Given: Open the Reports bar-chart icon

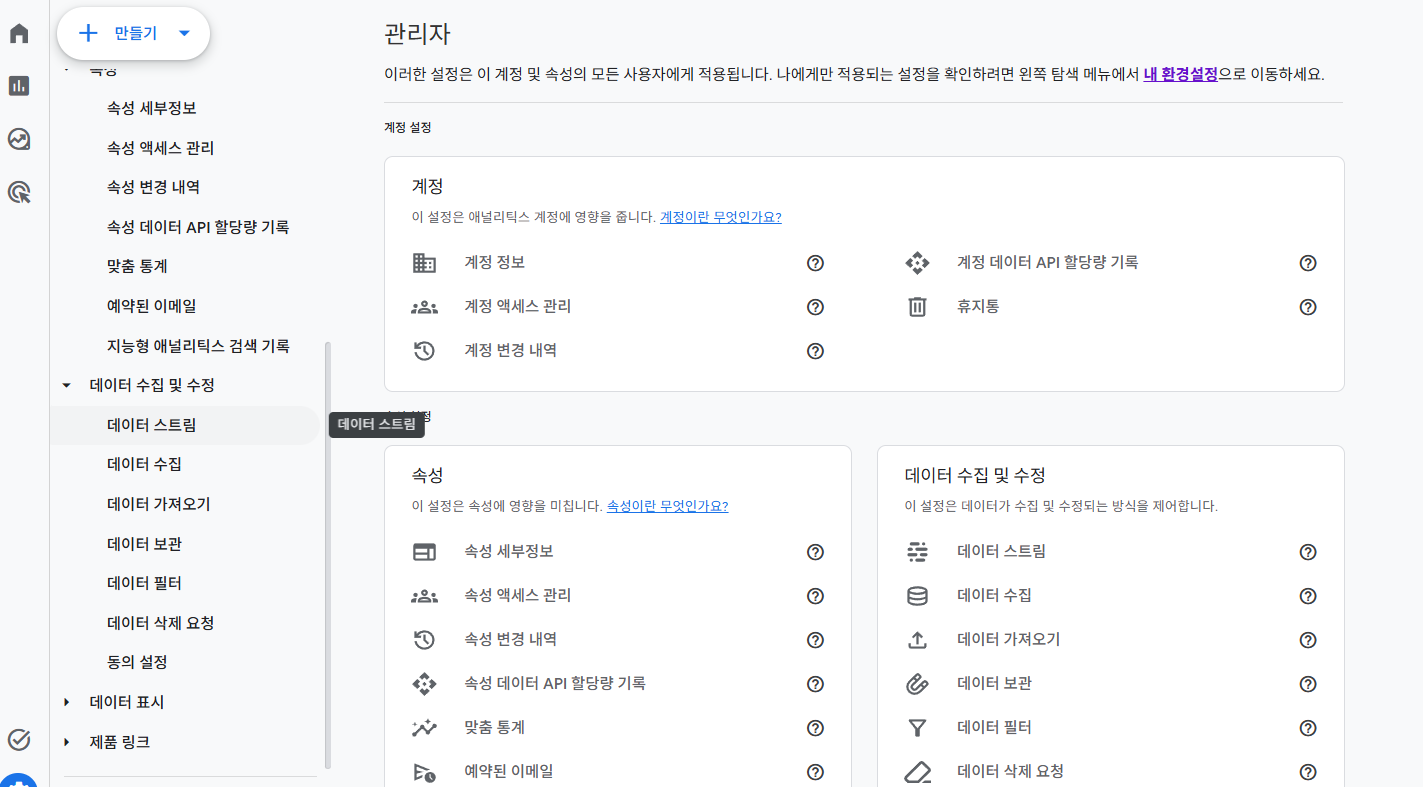Looking at the screenshot, I should [19, 86].
